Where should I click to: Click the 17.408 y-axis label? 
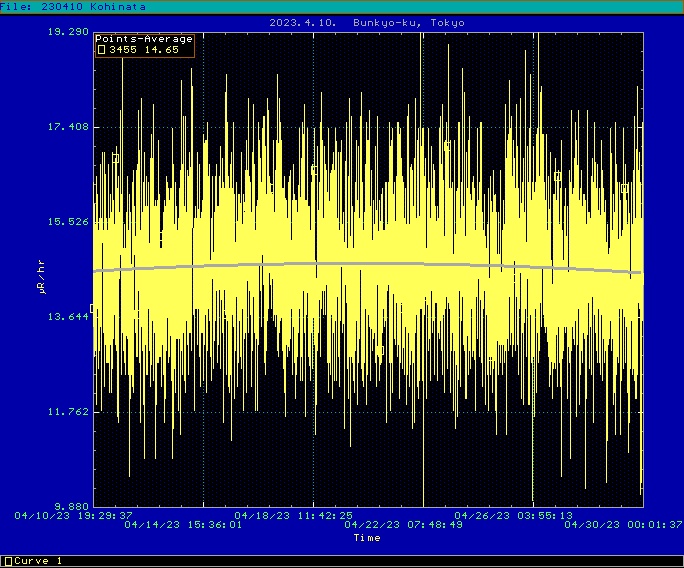(x=67, y=127)
